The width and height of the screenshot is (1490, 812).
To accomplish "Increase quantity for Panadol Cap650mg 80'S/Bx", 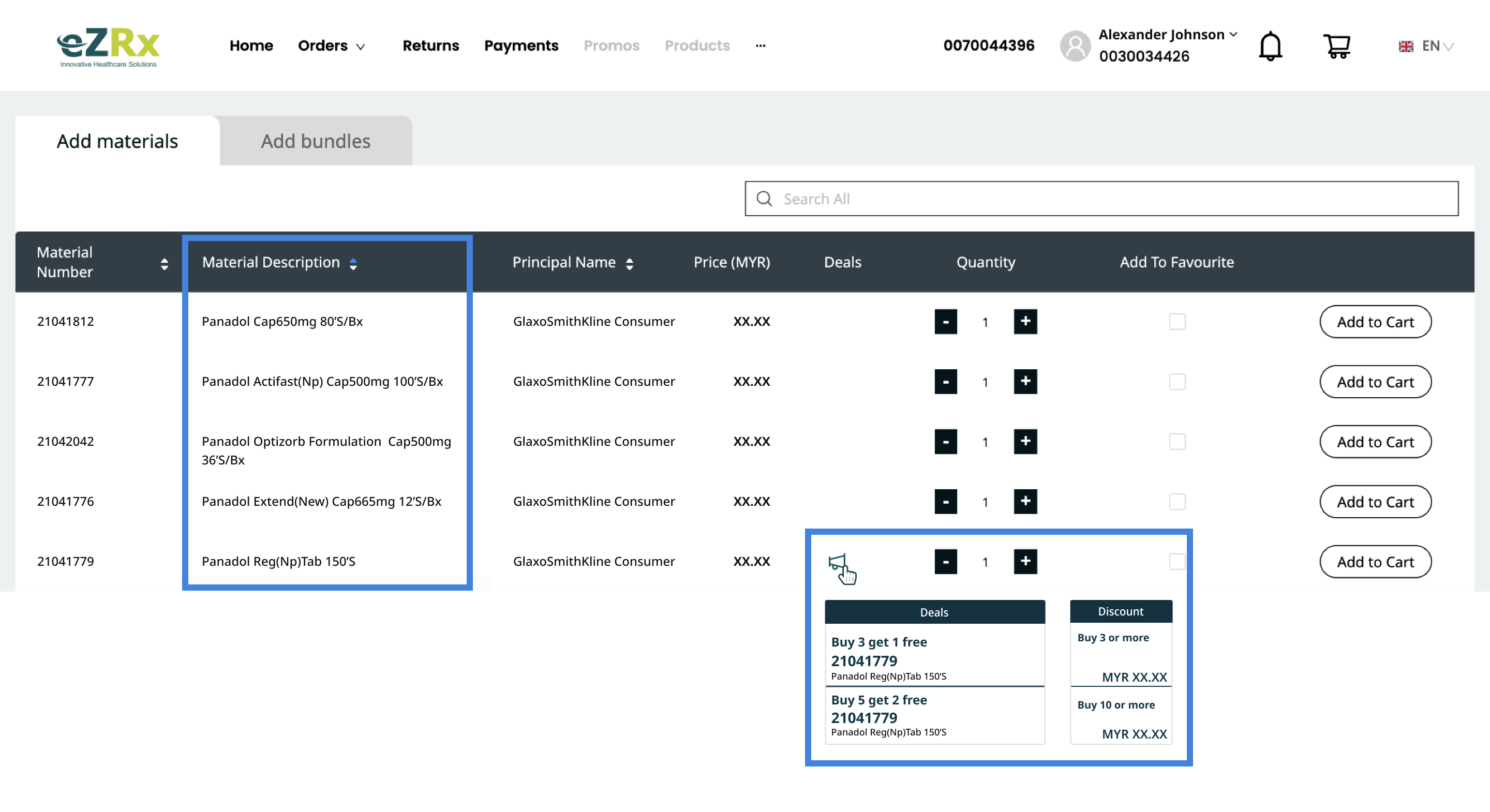I will pos(1025,322).
